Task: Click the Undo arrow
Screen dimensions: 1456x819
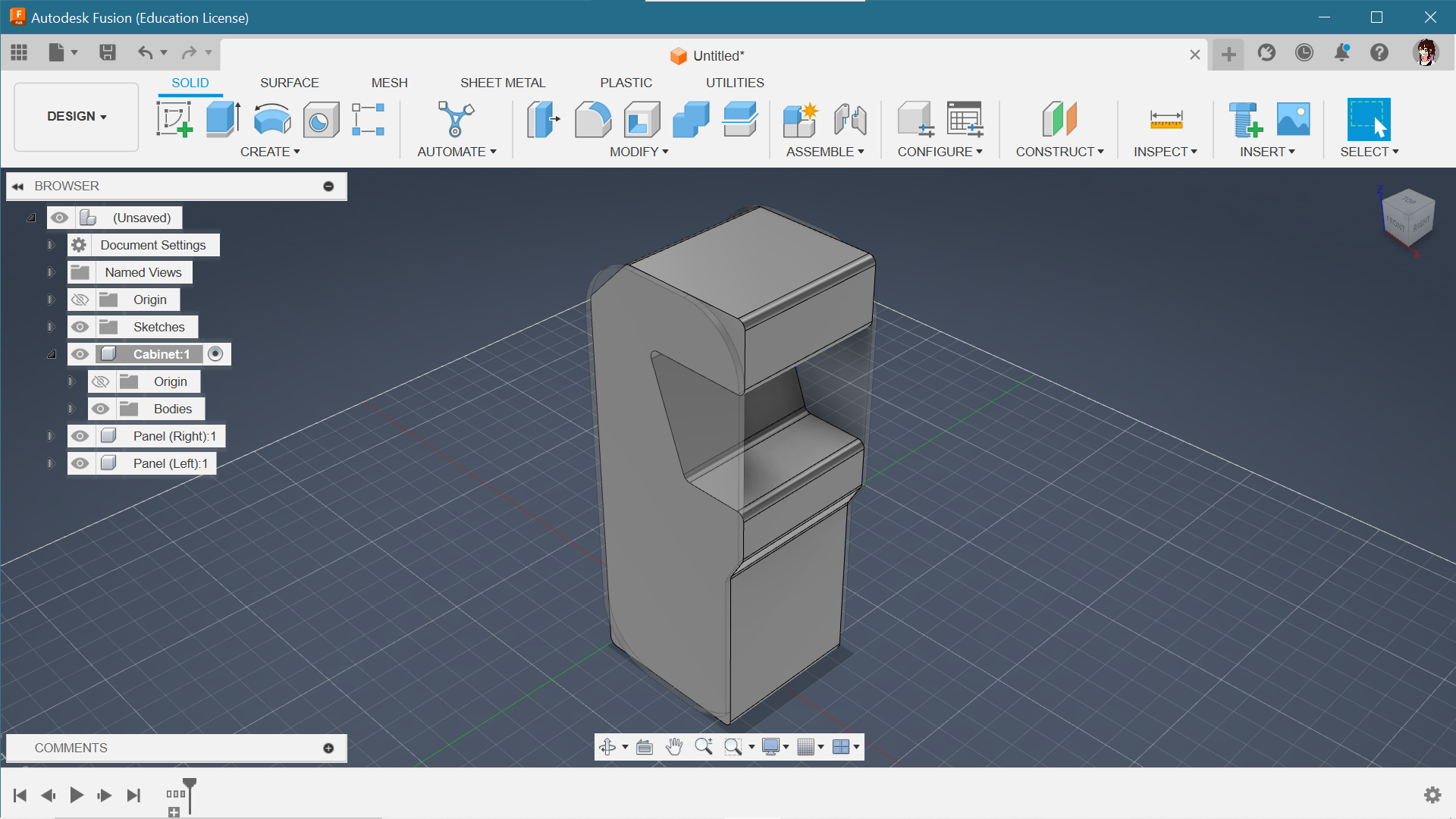Action: [x=145, y=52]
